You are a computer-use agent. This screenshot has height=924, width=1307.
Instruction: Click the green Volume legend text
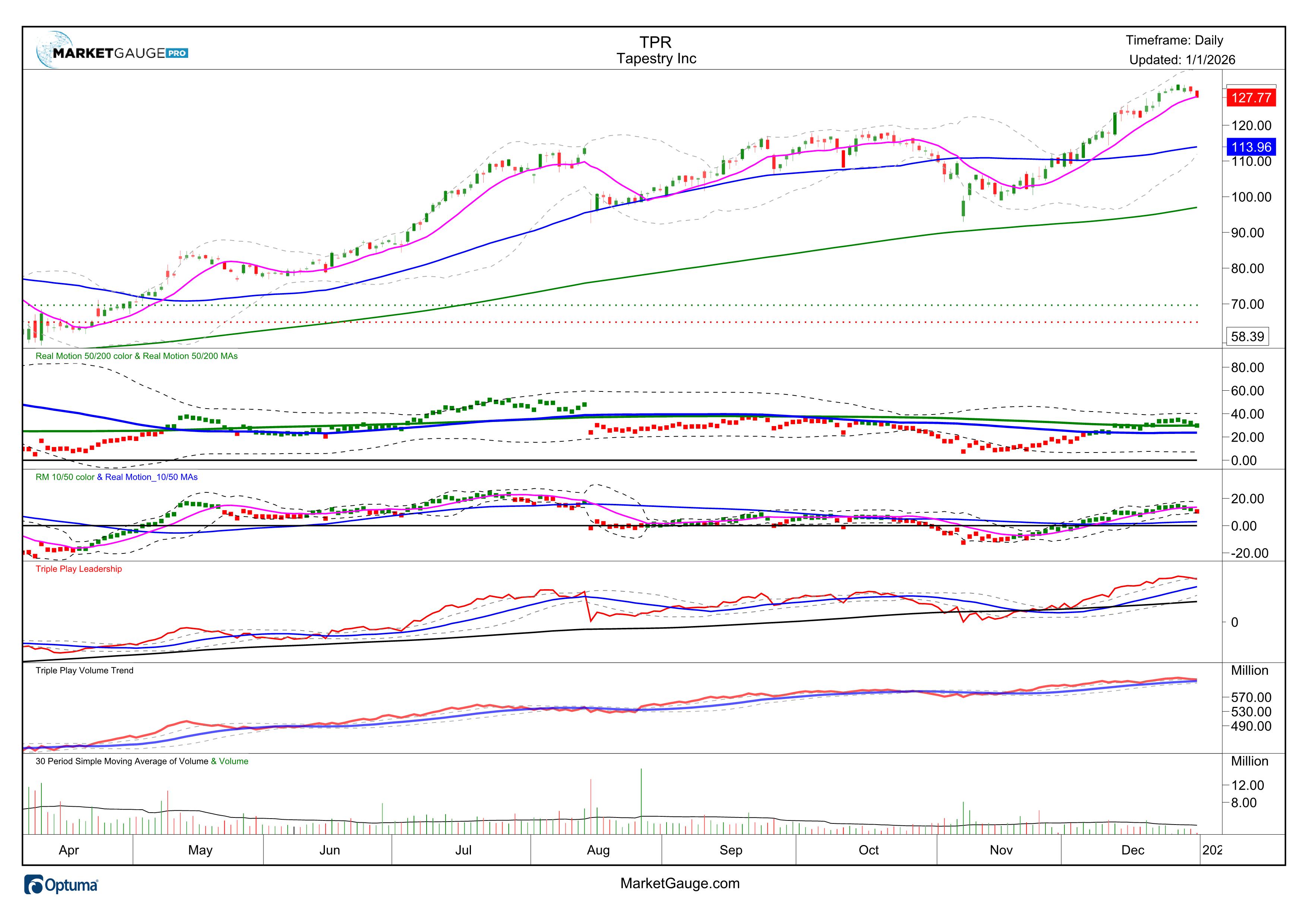pos(233,761)
